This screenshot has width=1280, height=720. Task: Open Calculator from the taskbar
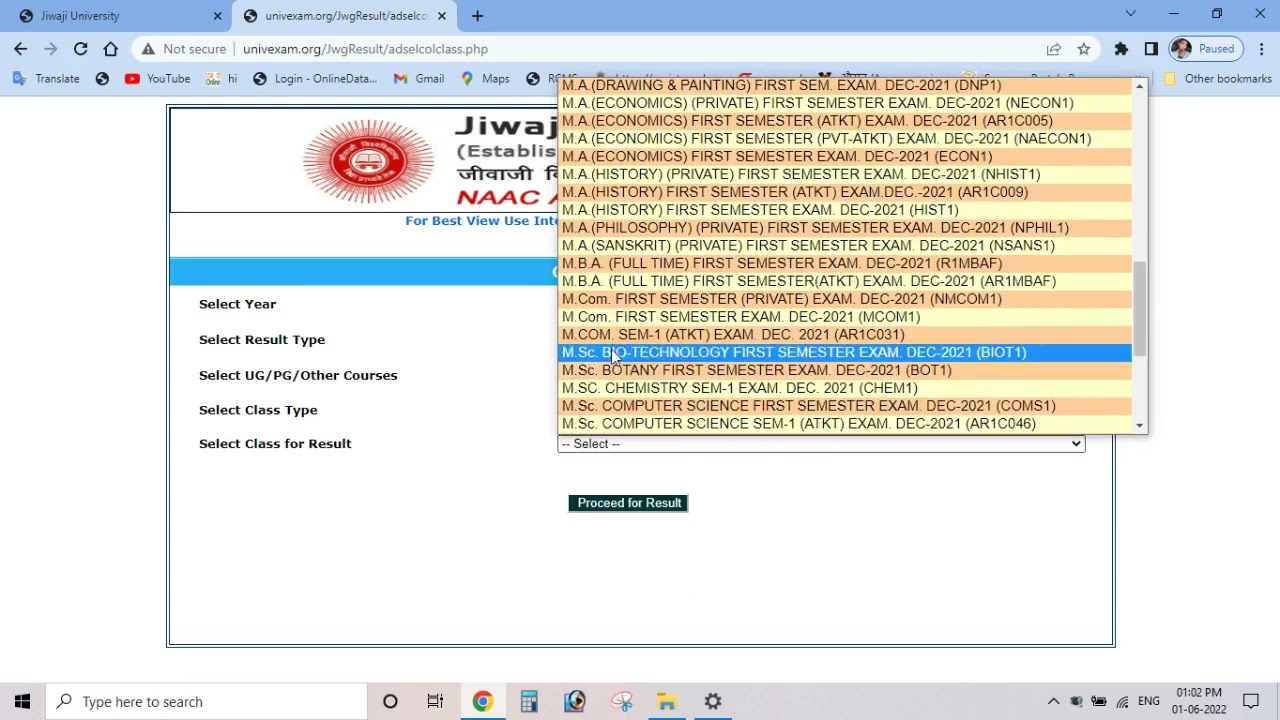pos(529,701)
